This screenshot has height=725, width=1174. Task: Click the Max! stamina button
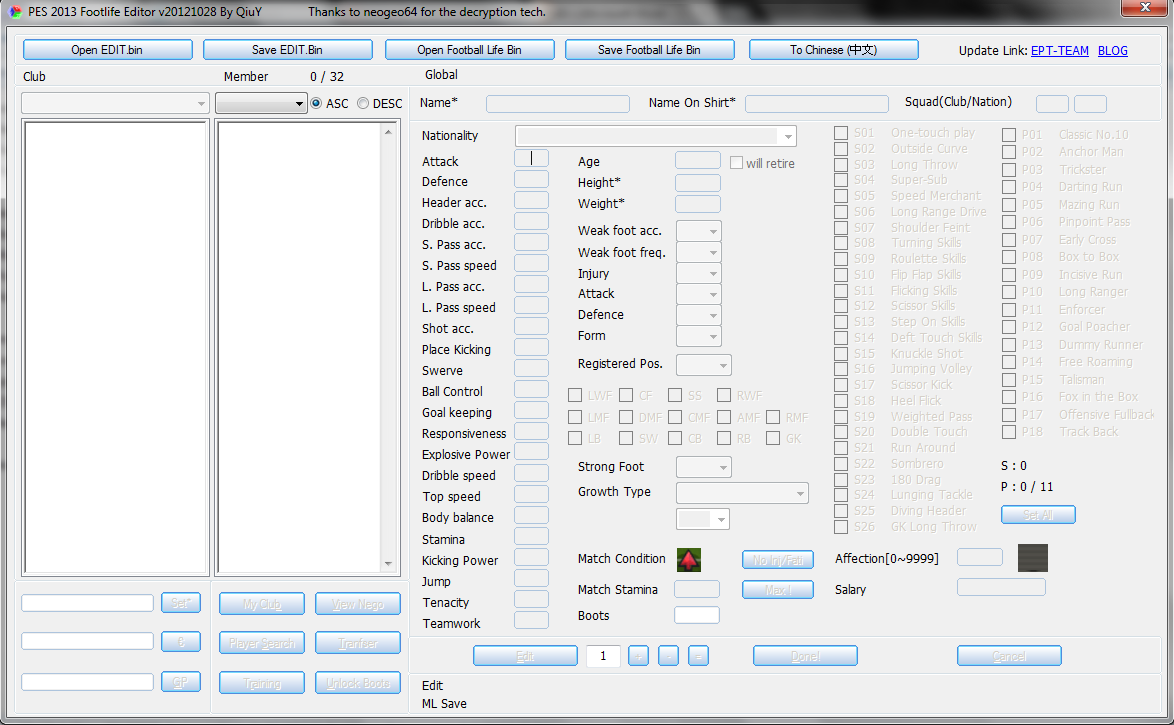(x=778, y=589)
